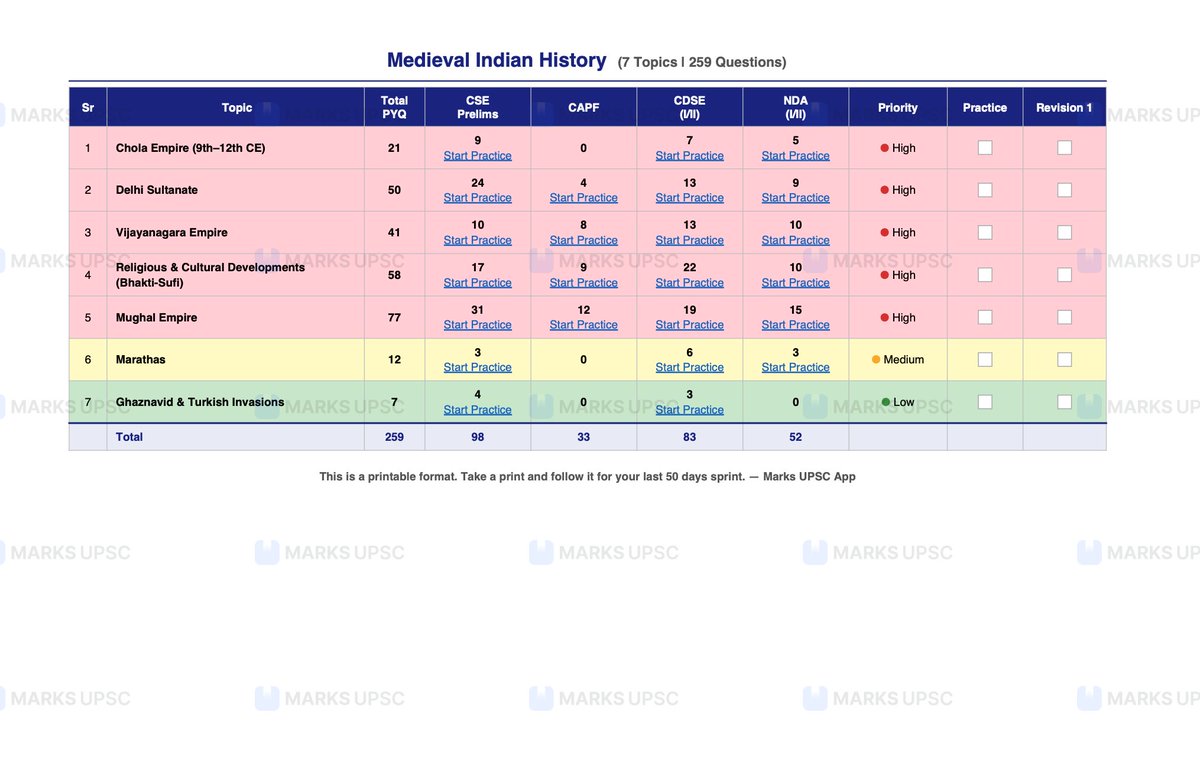Open NDA Start Practice for Chola Empire
Screen dimensions: 1200x780
[796, 156]
